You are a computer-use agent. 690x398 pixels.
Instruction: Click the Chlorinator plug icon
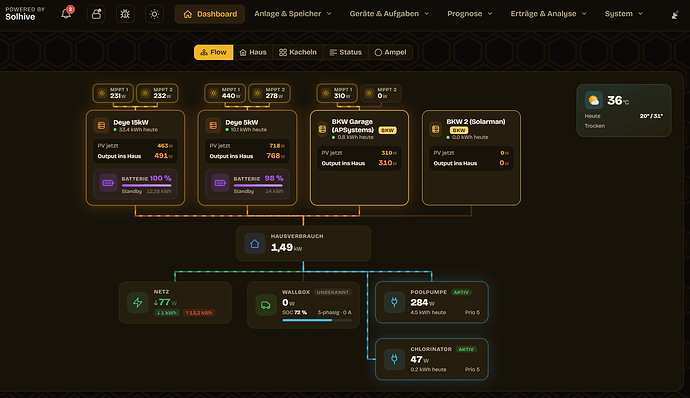coord(394,359)
